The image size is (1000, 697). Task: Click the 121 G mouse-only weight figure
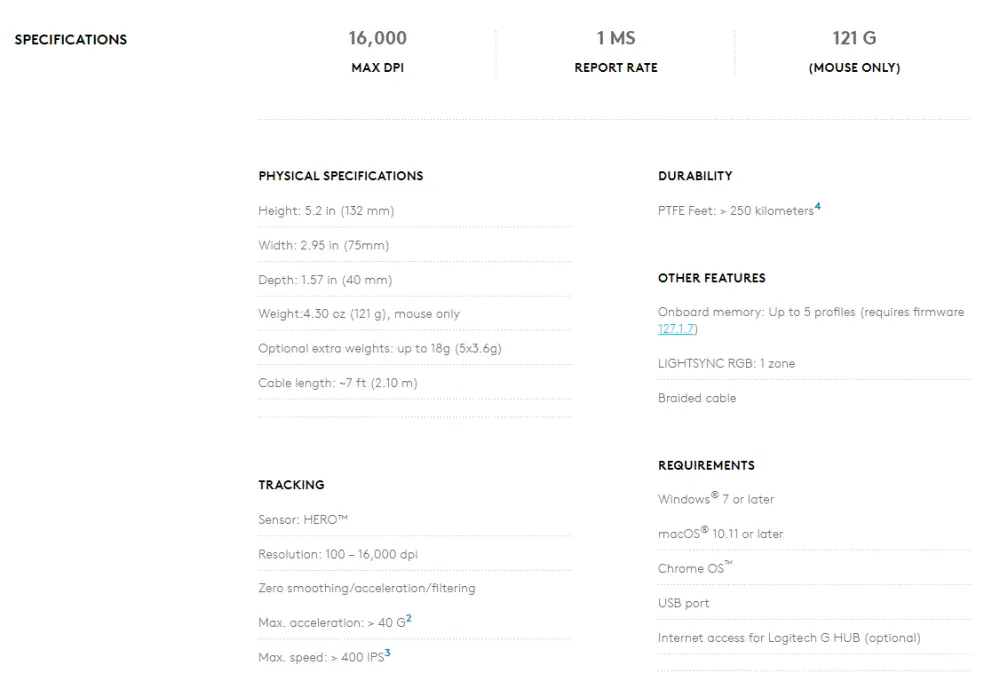pyautogui.click(x=855, y=38)
